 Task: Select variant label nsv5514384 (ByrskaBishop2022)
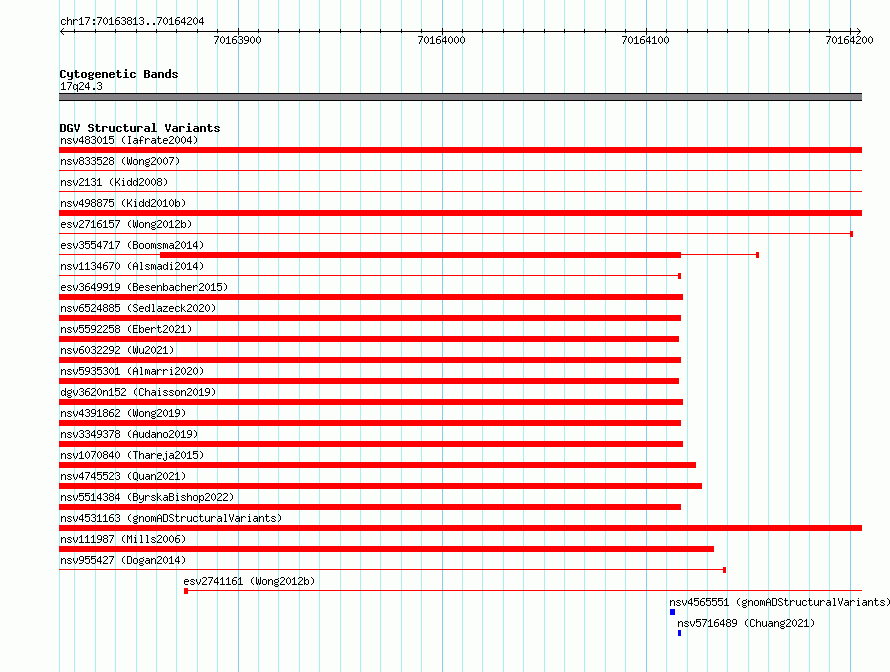(x=147, y=497)
